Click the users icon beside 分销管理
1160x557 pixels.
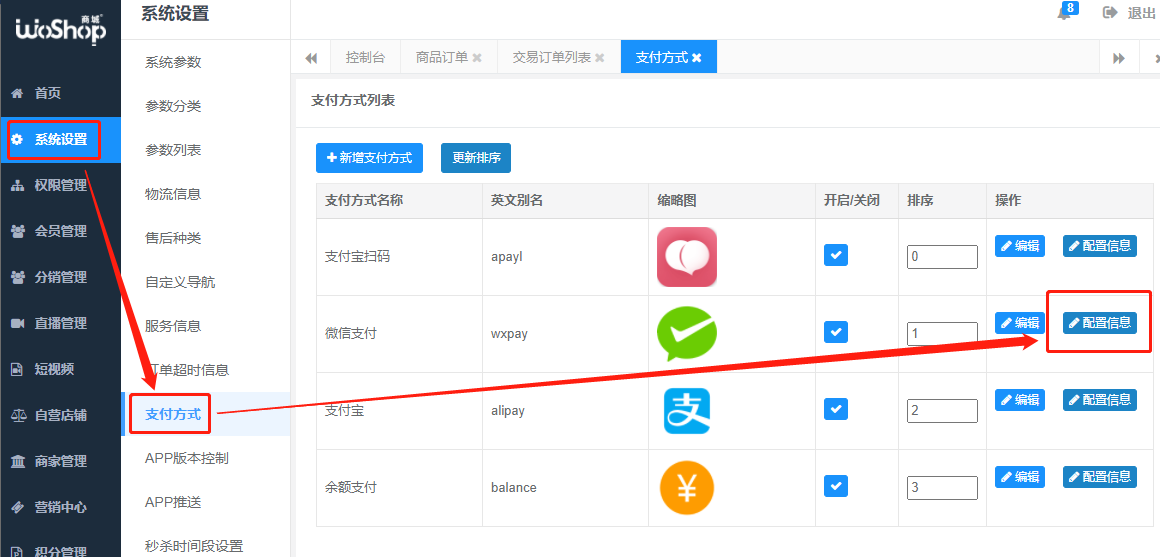pyautogui.click(x=18, y=277)
